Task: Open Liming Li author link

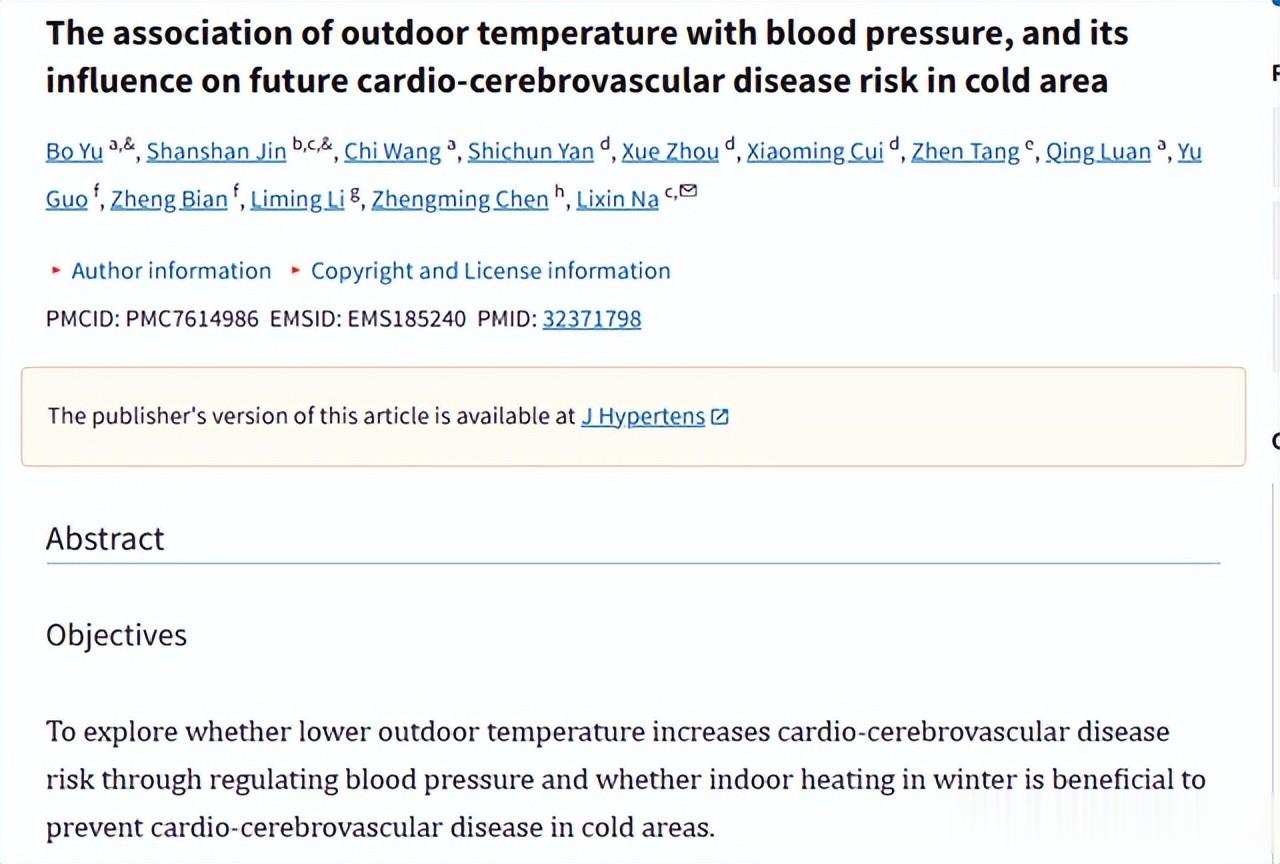Action: click(x=297, y=199)
